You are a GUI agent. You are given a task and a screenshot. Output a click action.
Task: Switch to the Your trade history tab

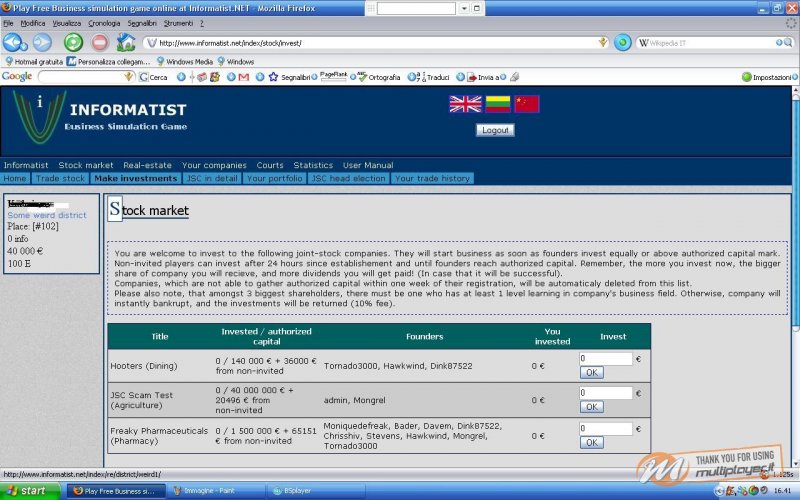[x=432, y=179]
